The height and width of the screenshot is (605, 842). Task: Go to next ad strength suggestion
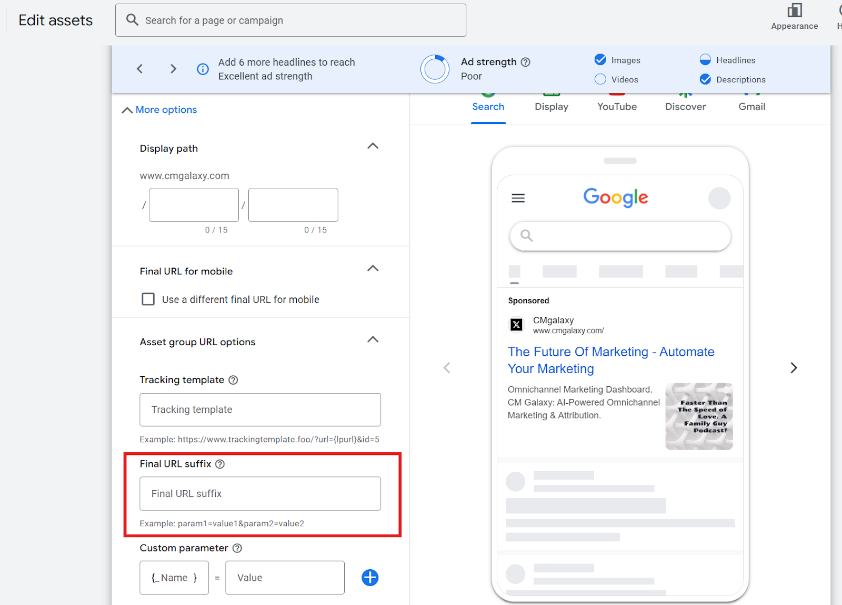click(x=173, y=69)
